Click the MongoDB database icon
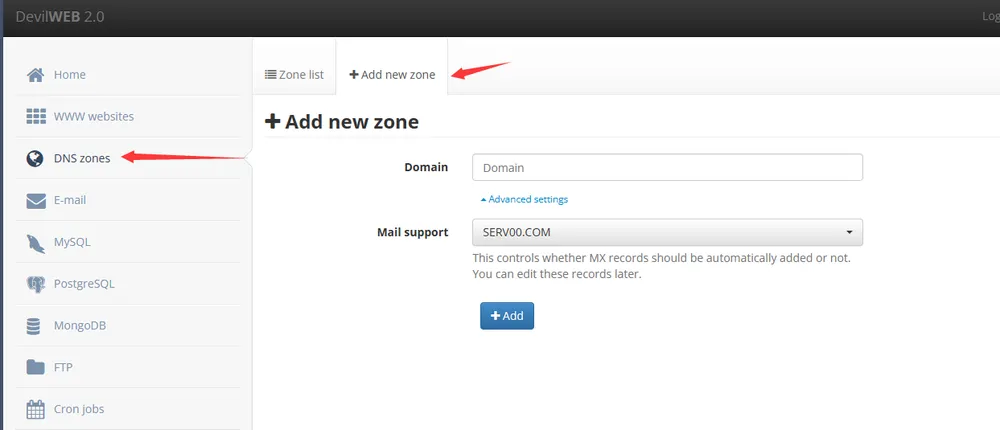The width and height of the screenshot is (1000, 430). (x=36, y=326)
